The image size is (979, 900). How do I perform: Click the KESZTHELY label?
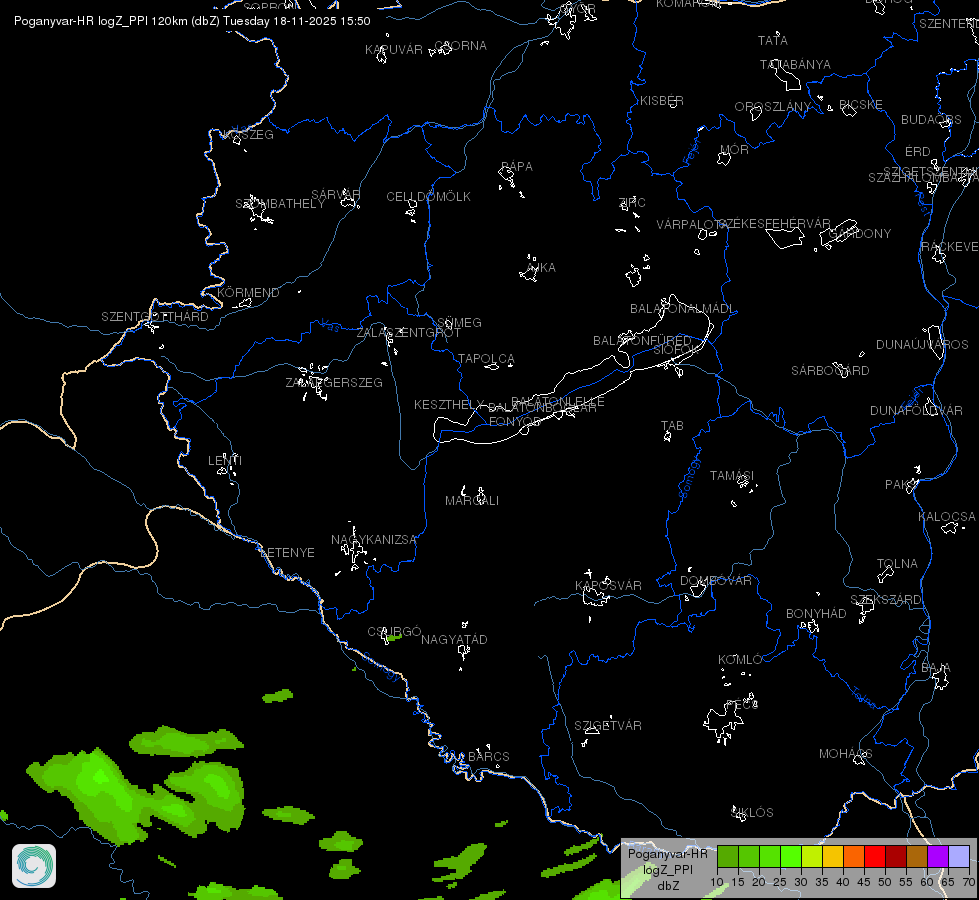(449, 405)
